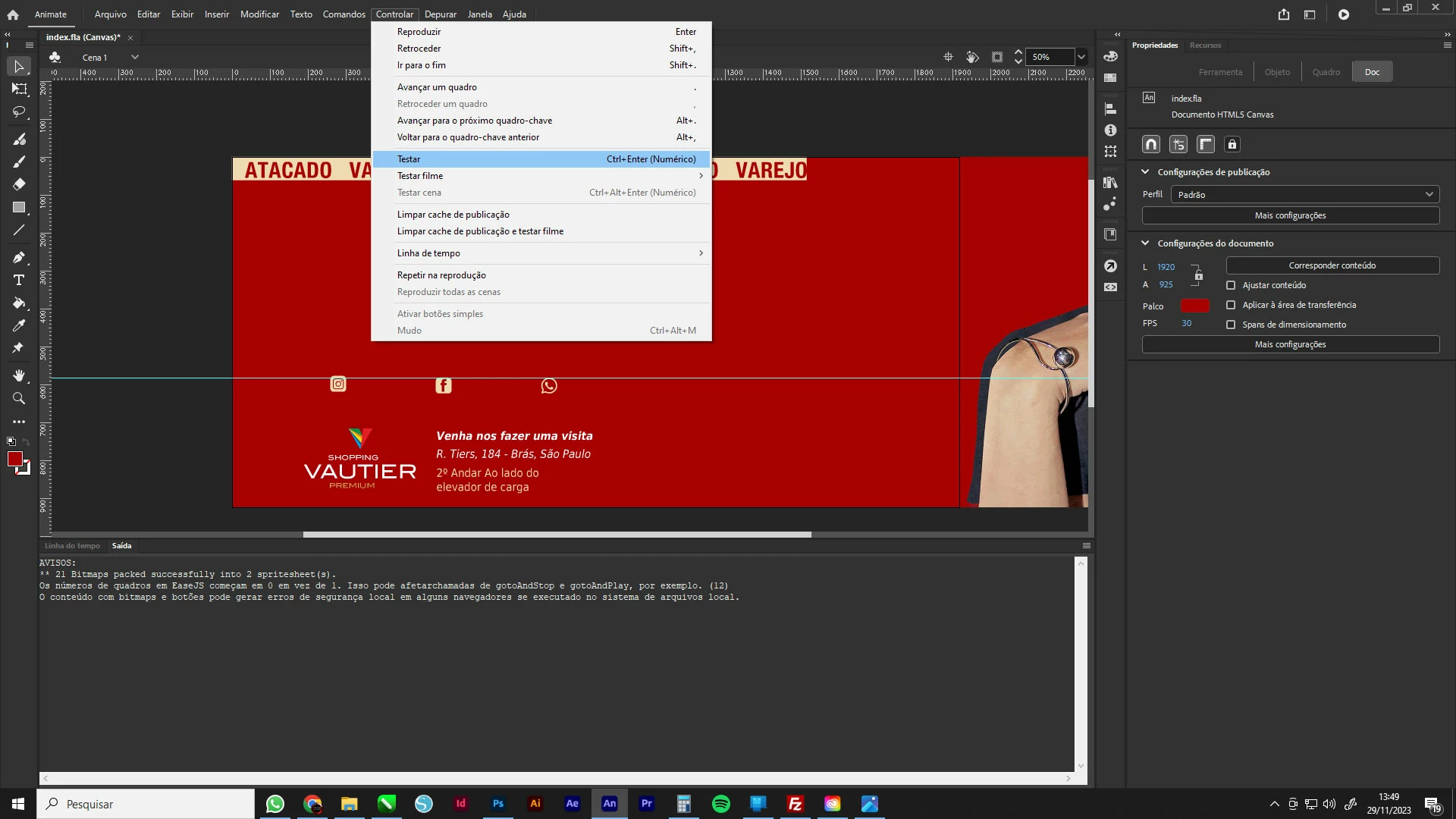Open the Palco red color swatch

click(x=1194, y=306)
